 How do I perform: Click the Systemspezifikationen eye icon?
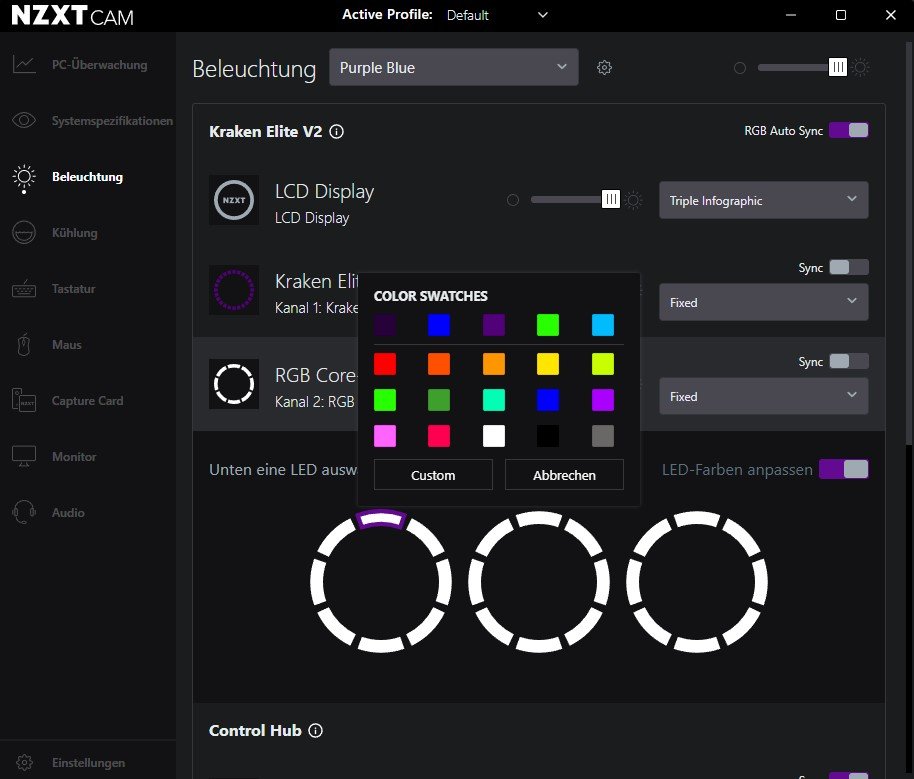coord(24,120)
